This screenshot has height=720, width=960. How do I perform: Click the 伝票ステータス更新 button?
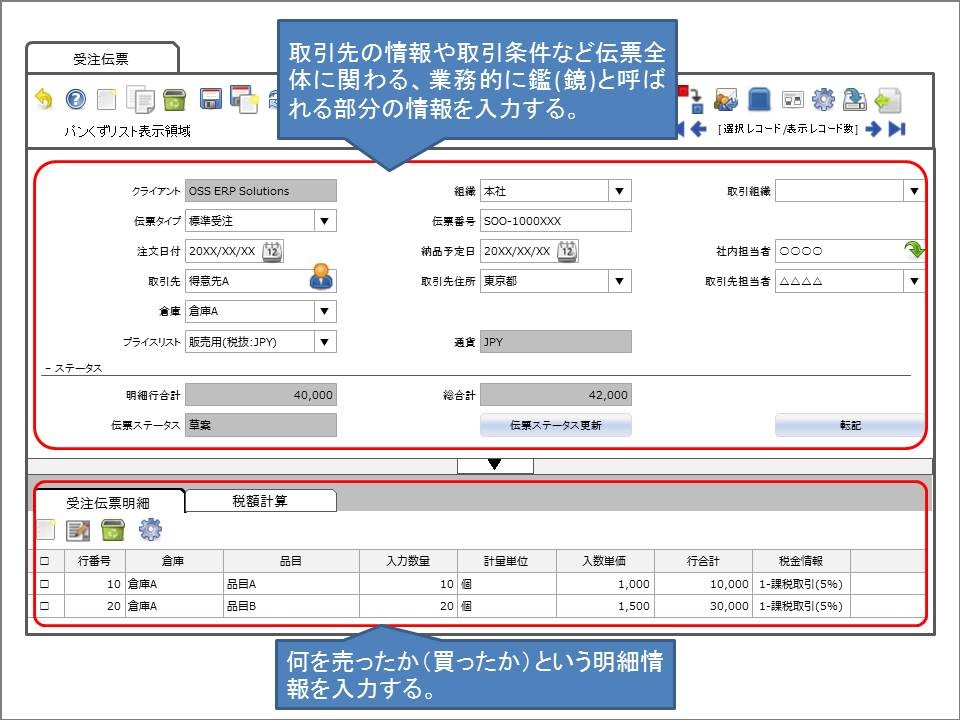(x=555, y=425)
